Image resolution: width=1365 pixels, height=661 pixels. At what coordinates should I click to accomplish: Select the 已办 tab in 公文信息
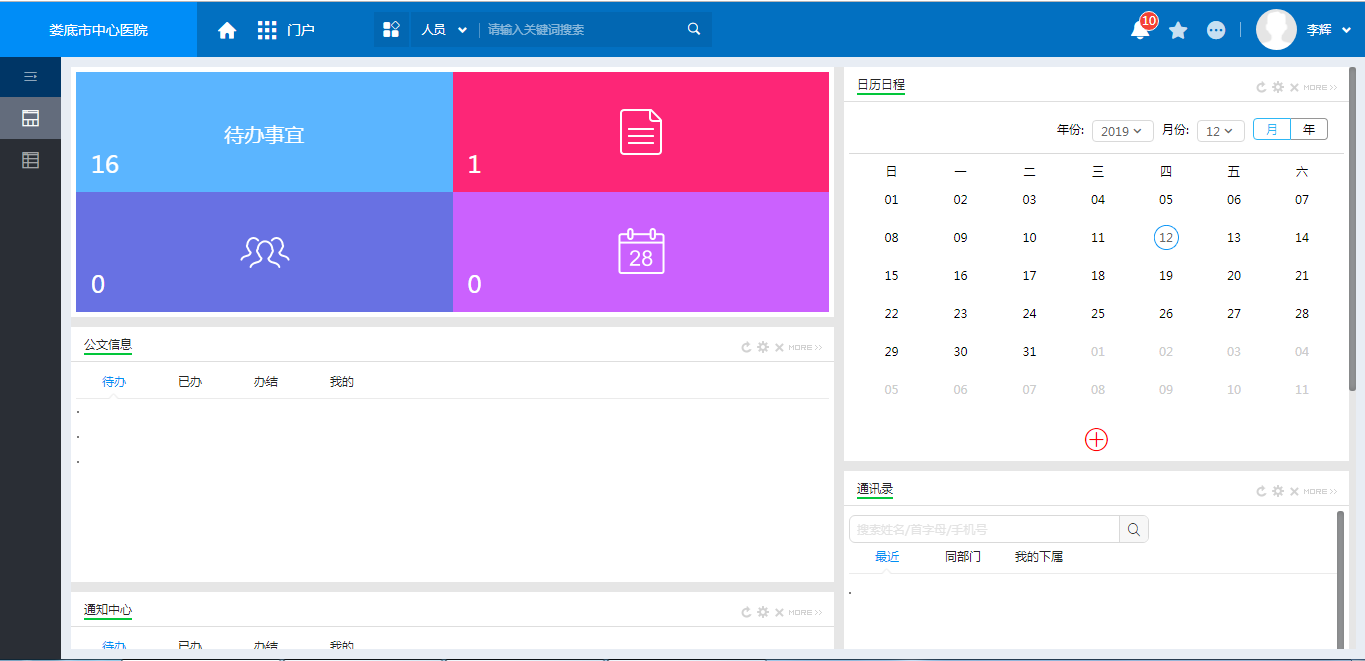tap(190, 382)
